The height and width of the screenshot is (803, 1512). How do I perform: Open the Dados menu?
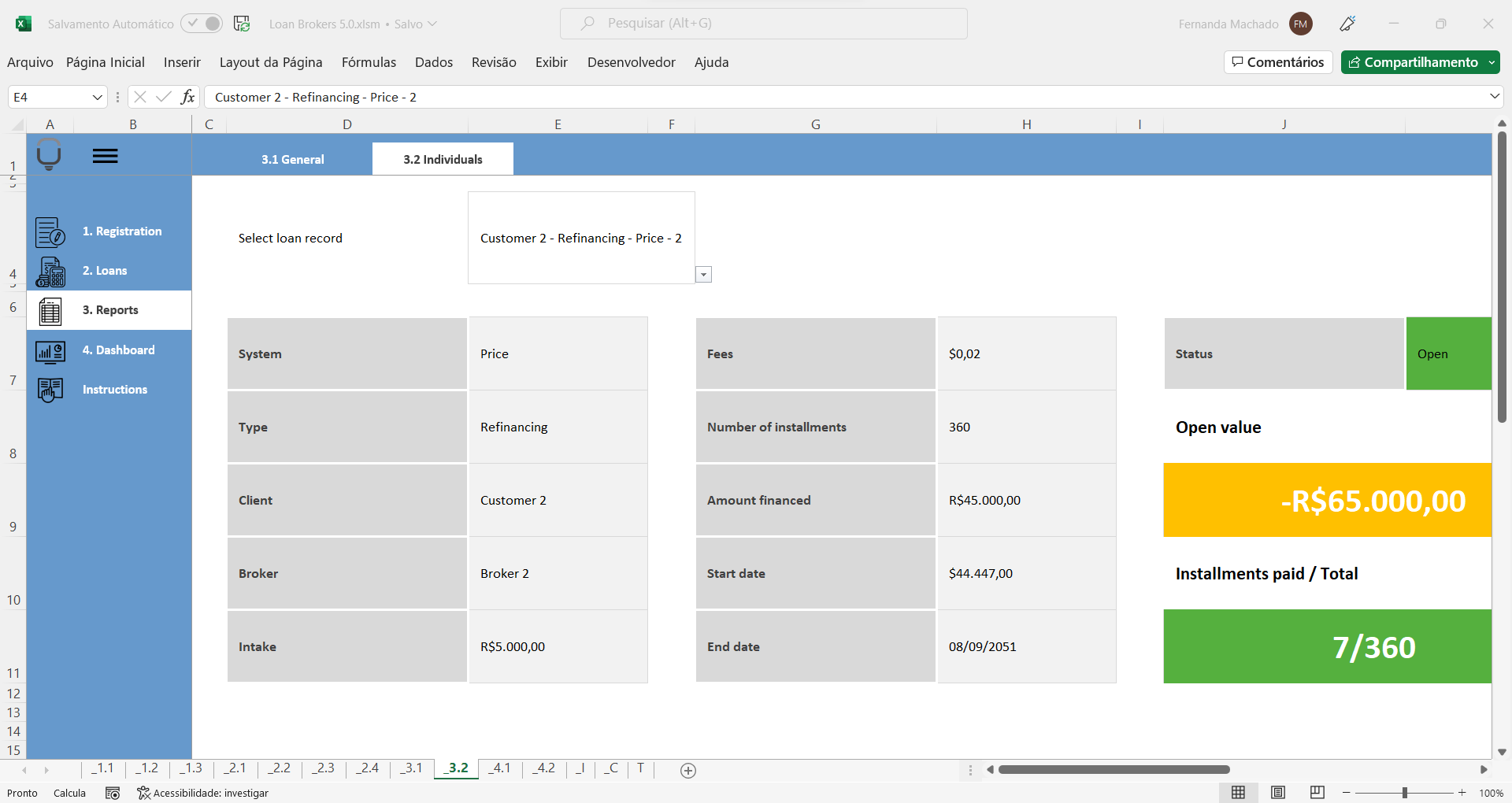pos(433,62)
